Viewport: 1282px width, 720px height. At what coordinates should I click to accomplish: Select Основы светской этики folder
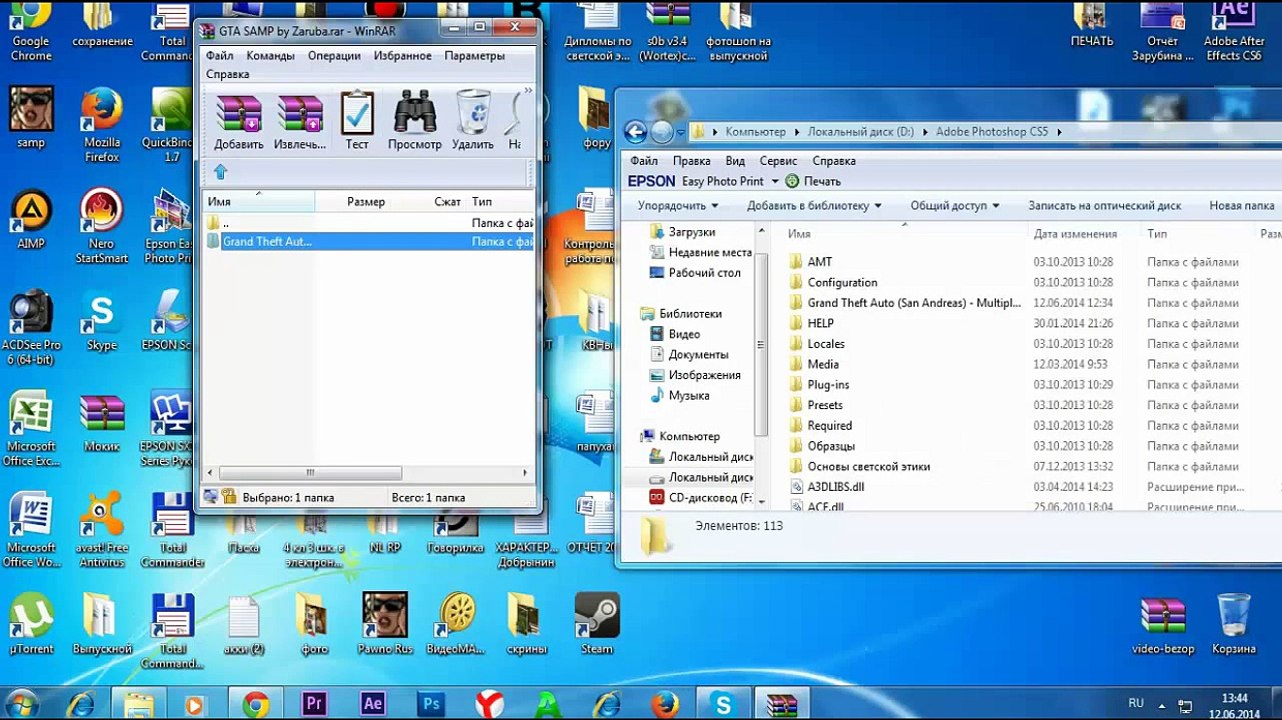[x=867, y=467]
